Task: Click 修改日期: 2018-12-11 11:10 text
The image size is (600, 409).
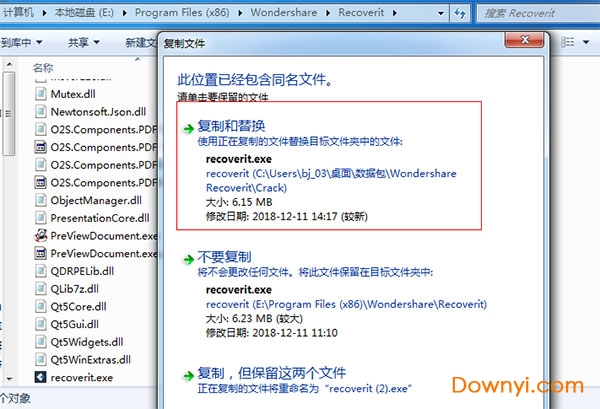Action: (x=272, y=332)
